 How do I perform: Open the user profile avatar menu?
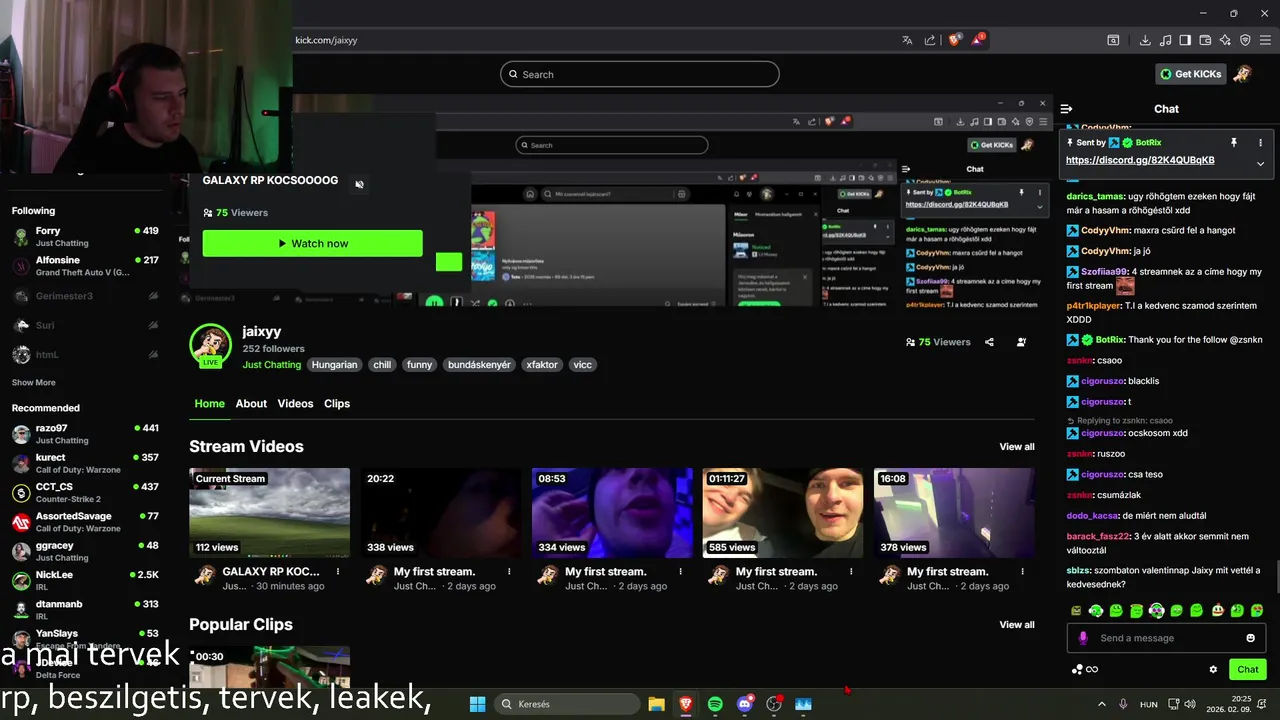[x=1243, y=74]
